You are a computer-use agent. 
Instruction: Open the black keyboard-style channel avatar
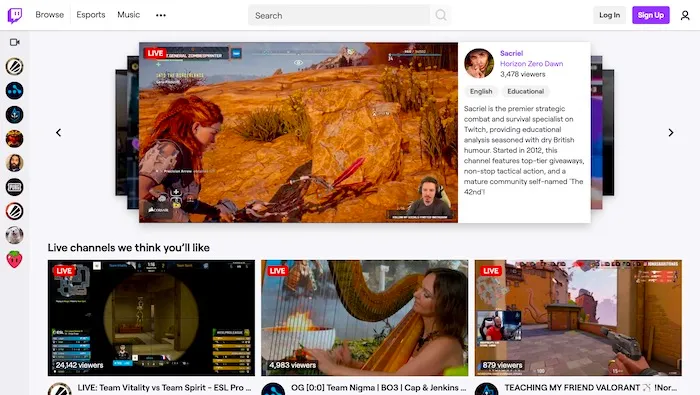tap(15, 187)
